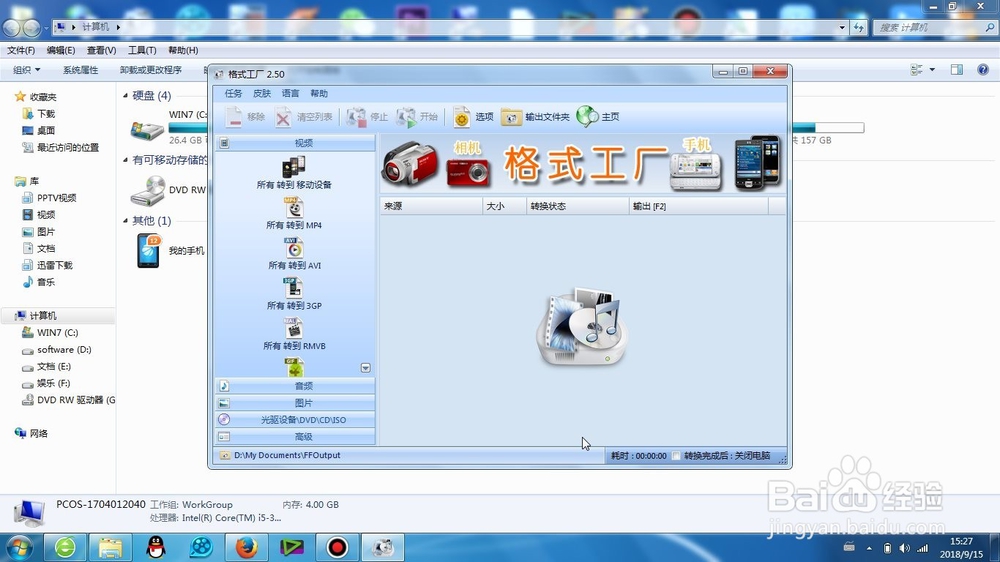Click the Explorer search box

coord(934,27)
